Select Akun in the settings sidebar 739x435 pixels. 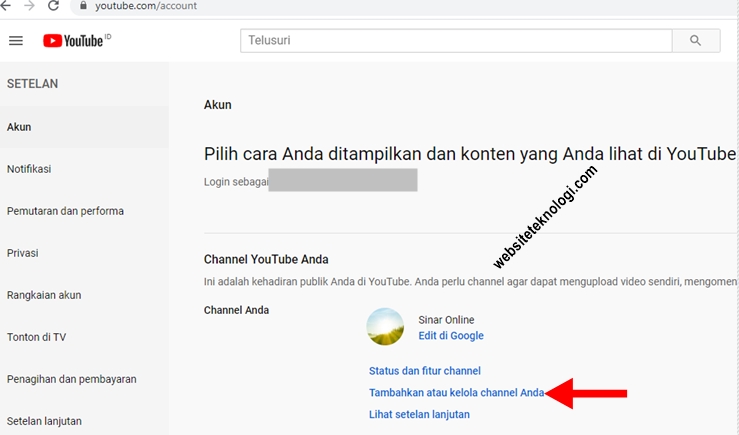pyautogui.click(x=84, y=127)
